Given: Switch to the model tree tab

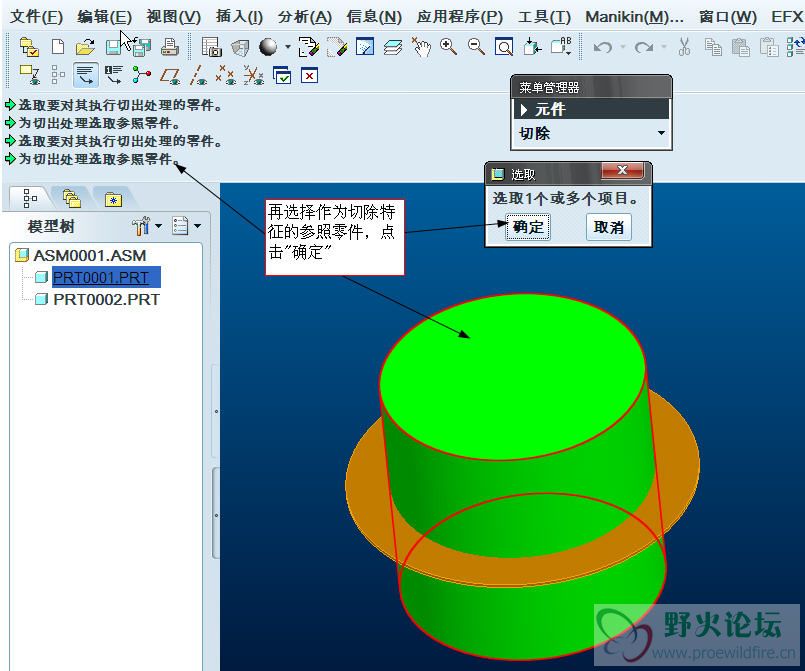Looking at the screenshot, I should coord(30,198).
